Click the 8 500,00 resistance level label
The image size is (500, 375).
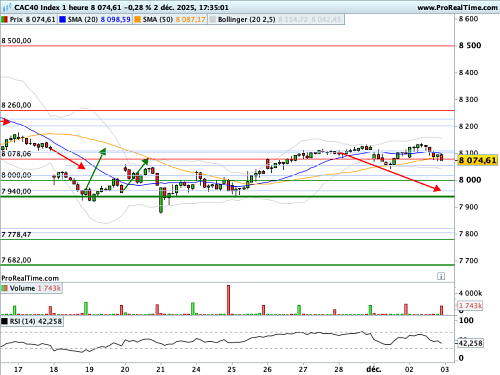16,41
